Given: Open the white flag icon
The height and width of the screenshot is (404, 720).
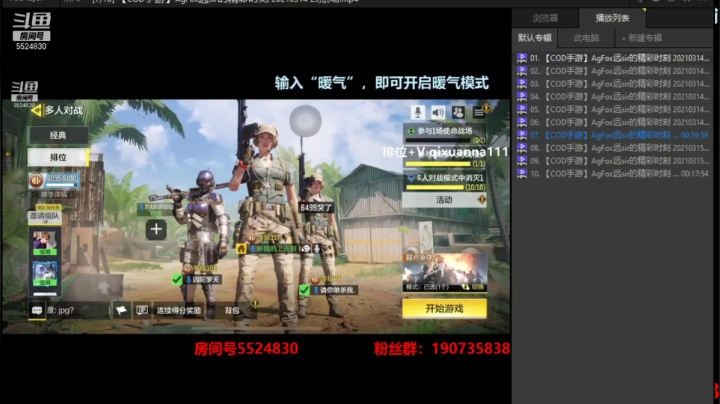Looking at the screenshot, I should point(121,310).
